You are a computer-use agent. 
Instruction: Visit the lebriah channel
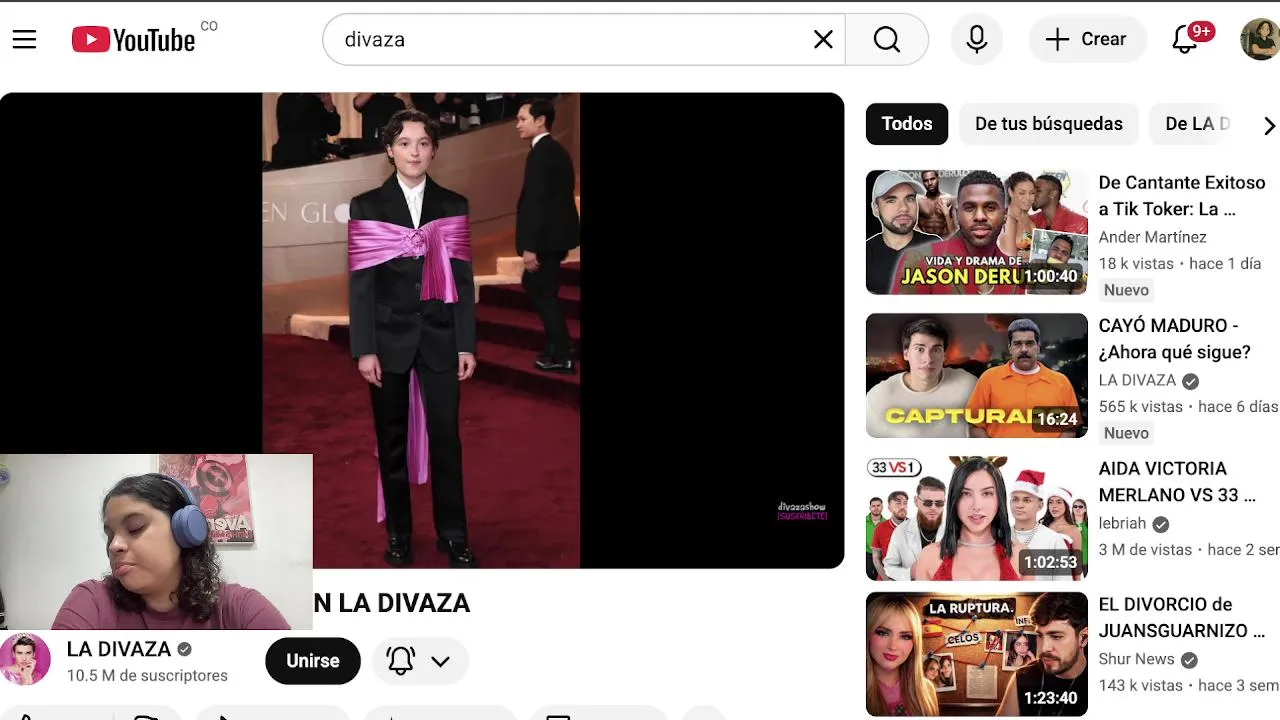click(1122, 523)
